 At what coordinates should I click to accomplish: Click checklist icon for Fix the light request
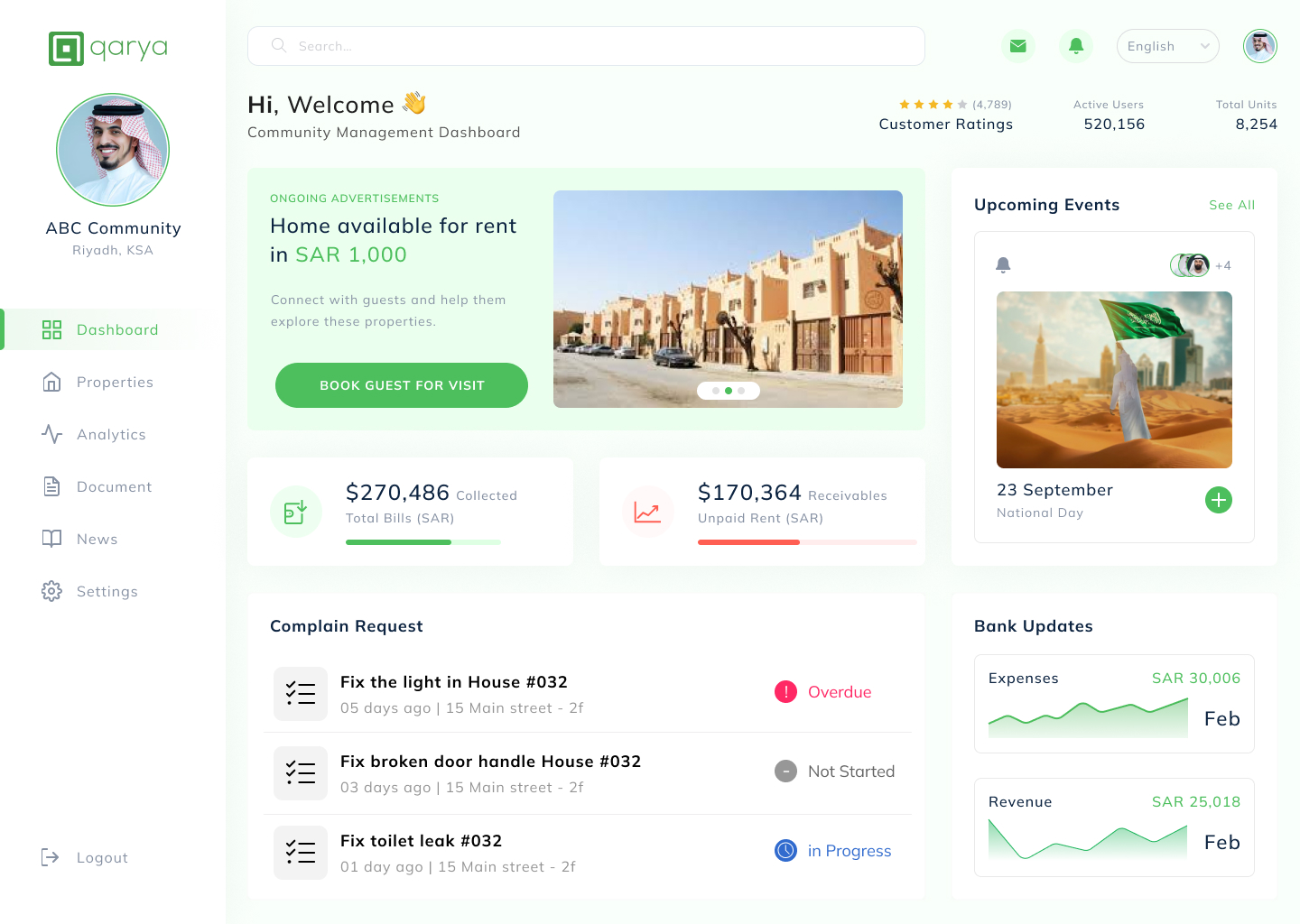pyautogui.click(x=301, y=694)
